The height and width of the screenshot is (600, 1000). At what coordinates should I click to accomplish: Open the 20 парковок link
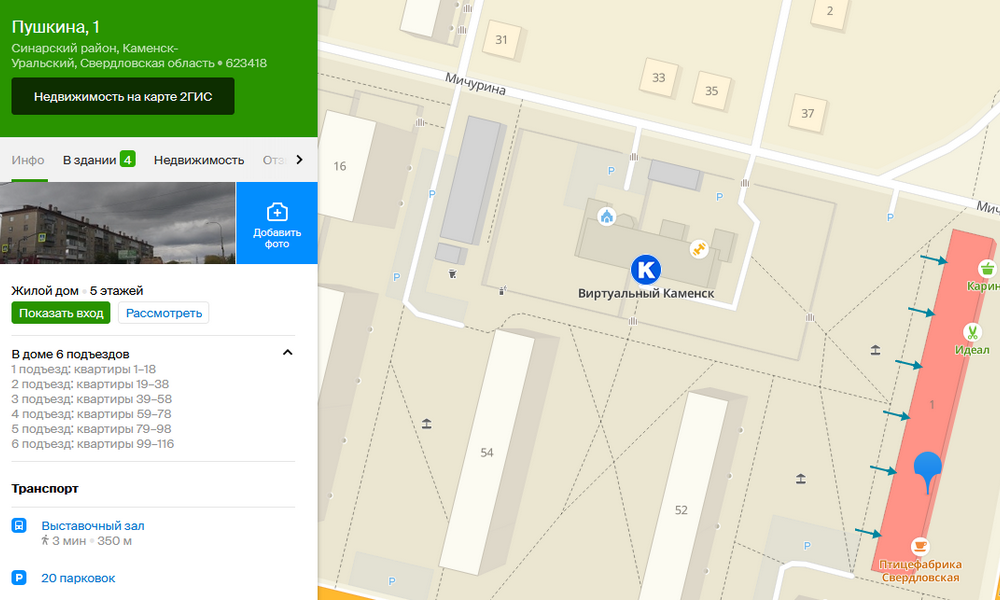click(78, 578)
